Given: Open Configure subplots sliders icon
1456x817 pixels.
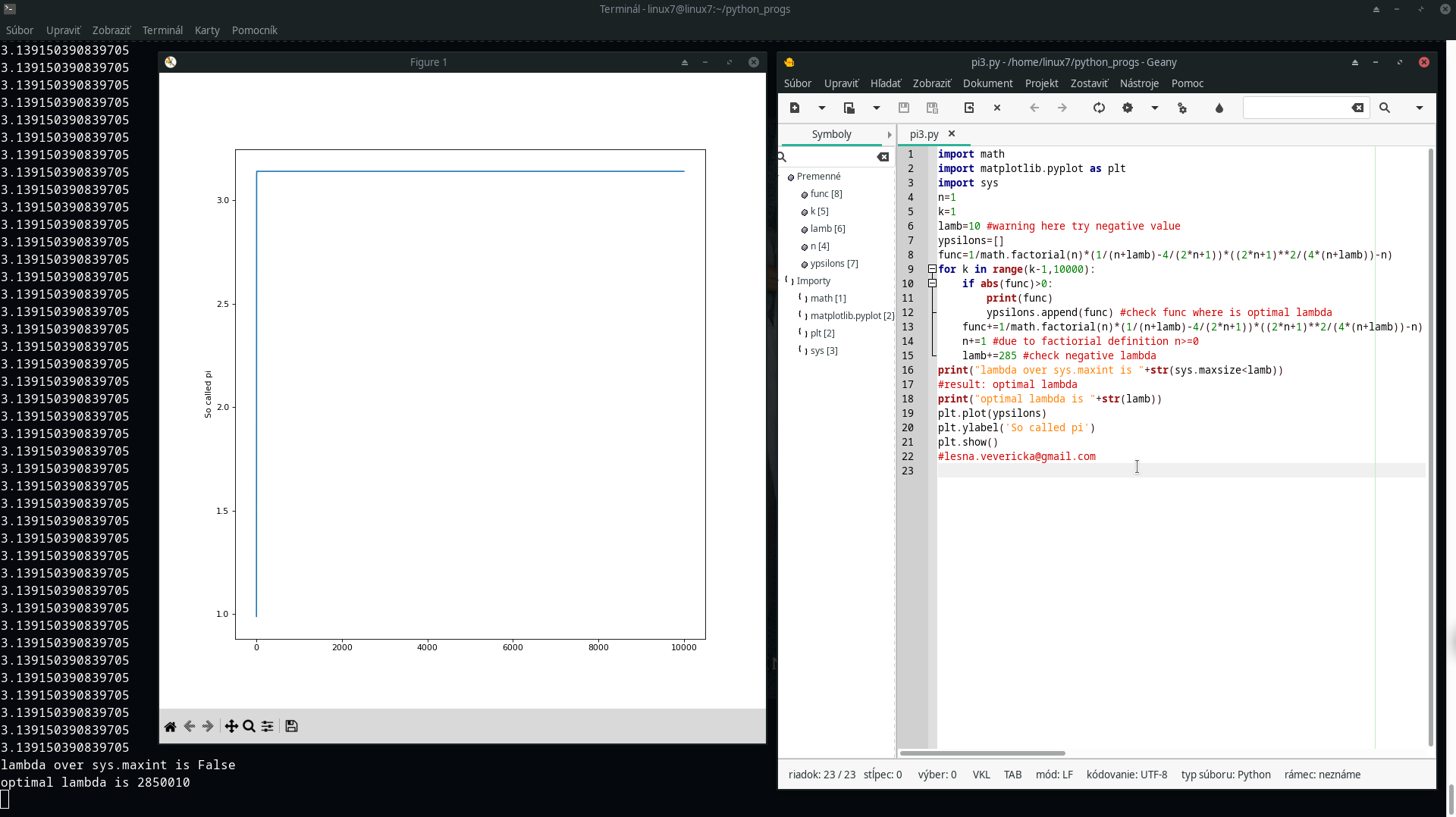Looking at the screenshot, I should point(268,726).
